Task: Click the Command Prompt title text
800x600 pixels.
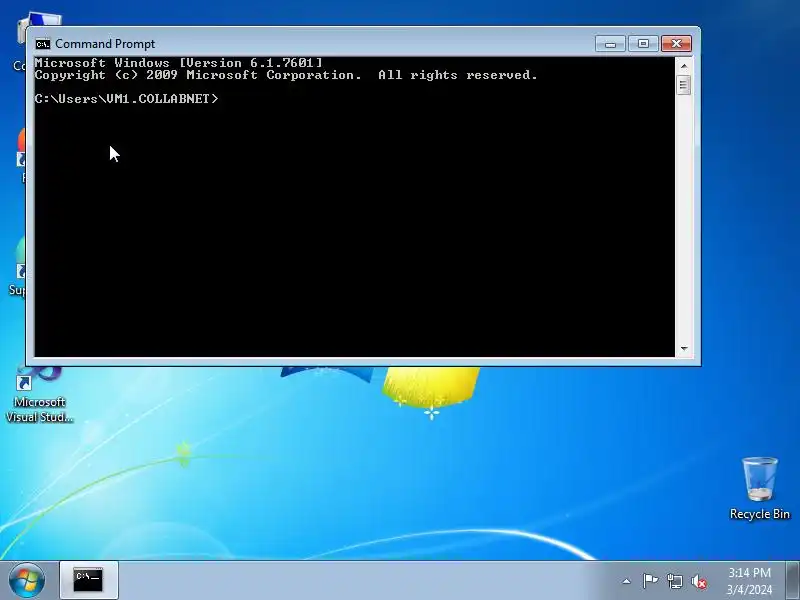Action: 105,44
